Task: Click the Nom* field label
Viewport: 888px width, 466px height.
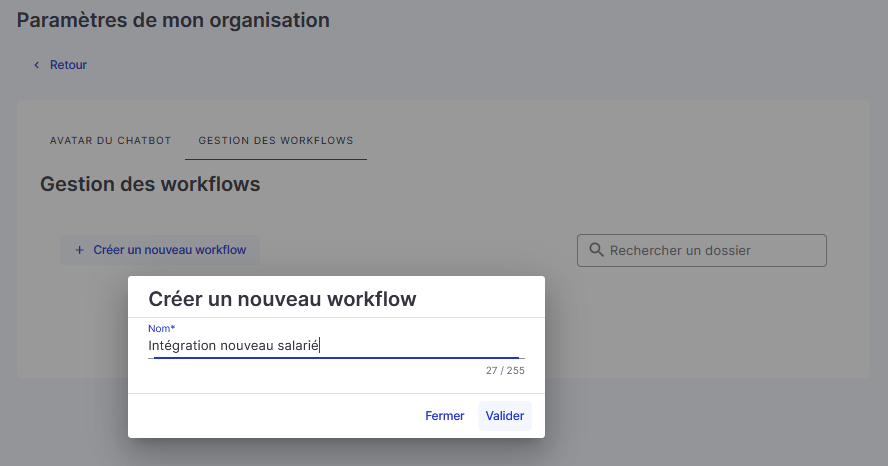Action: [161, 328]
